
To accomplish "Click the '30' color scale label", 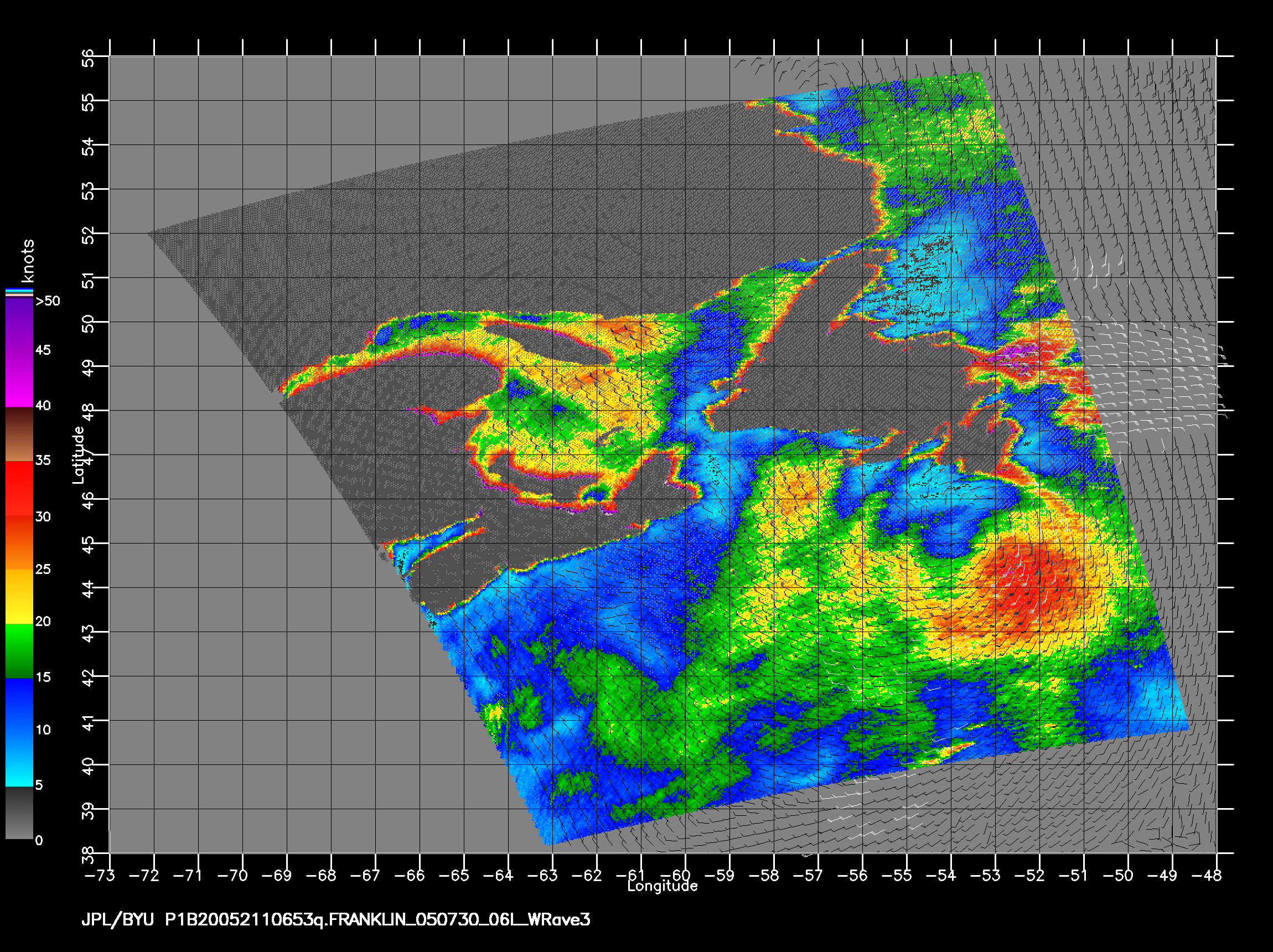I will coord(43,517).
